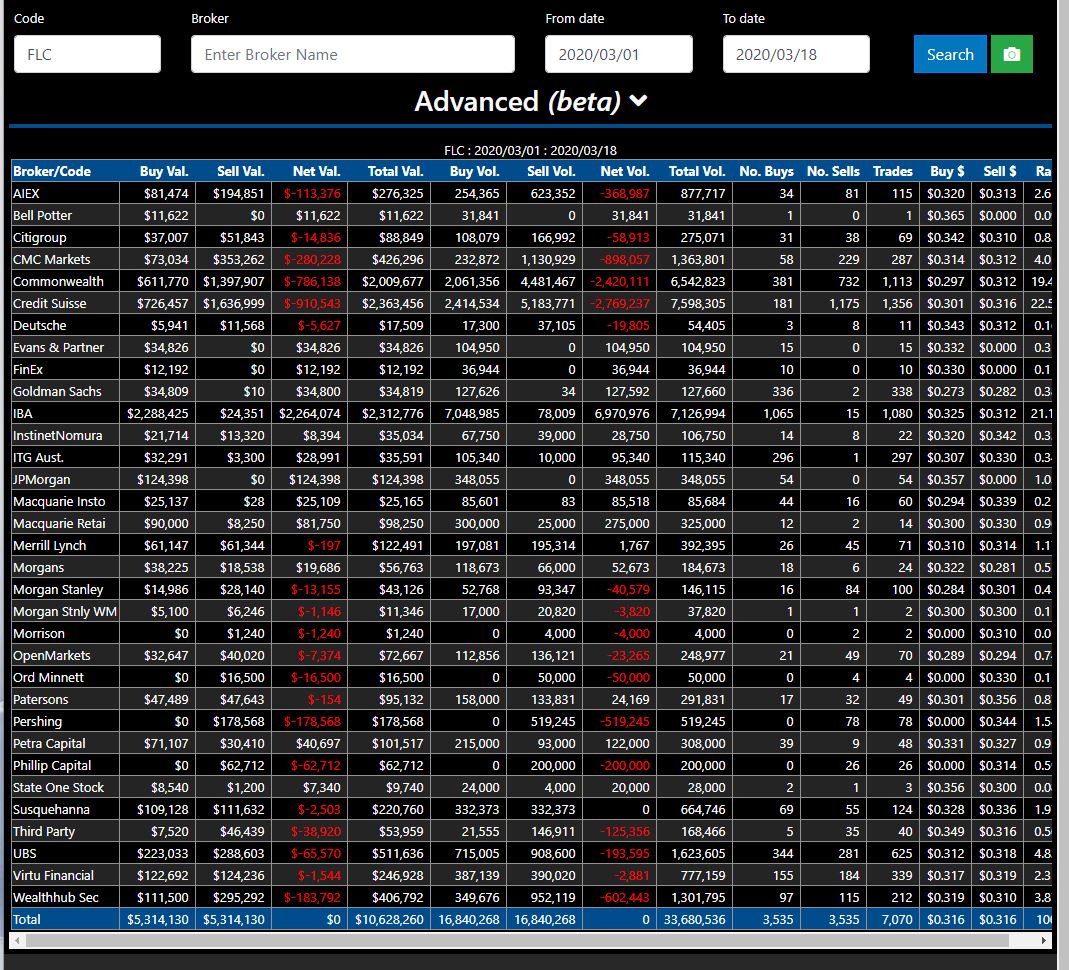This screenshot has height=970, width=1069.
Task: Select the Evans & Partner broker name
Action: 59,348
